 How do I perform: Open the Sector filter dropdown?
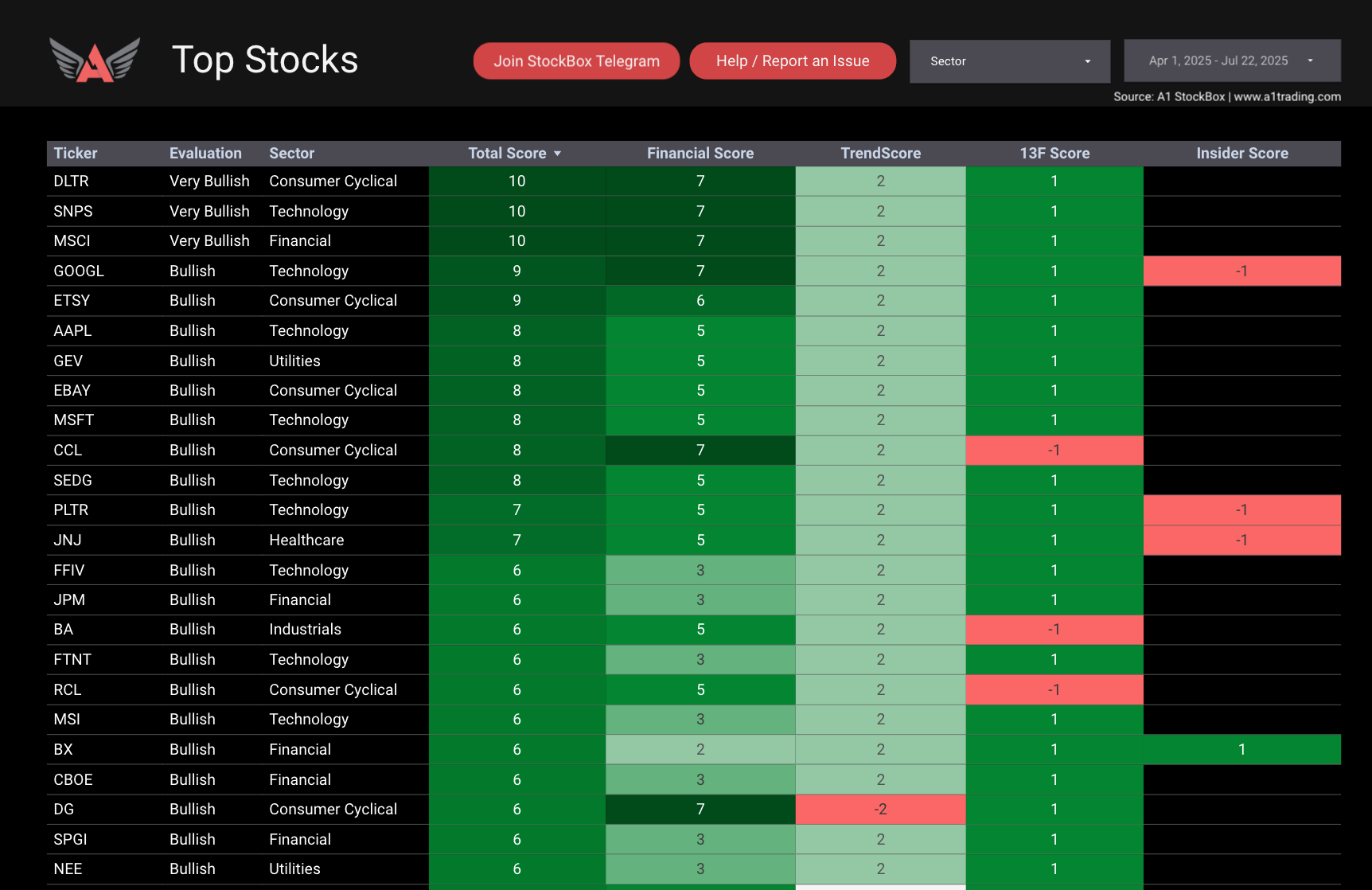[x=1009, y=61]
